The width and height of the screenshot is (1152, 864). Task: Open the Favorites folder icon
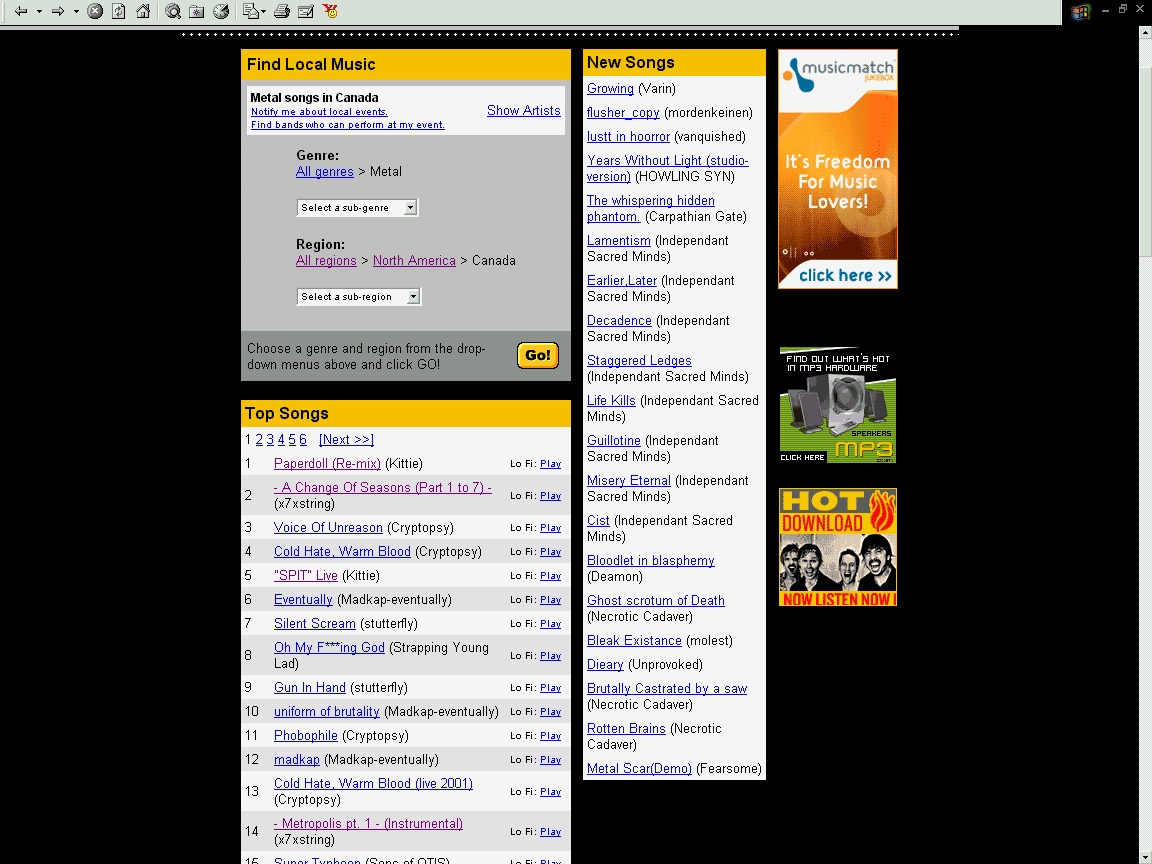(x=197, y=11)
